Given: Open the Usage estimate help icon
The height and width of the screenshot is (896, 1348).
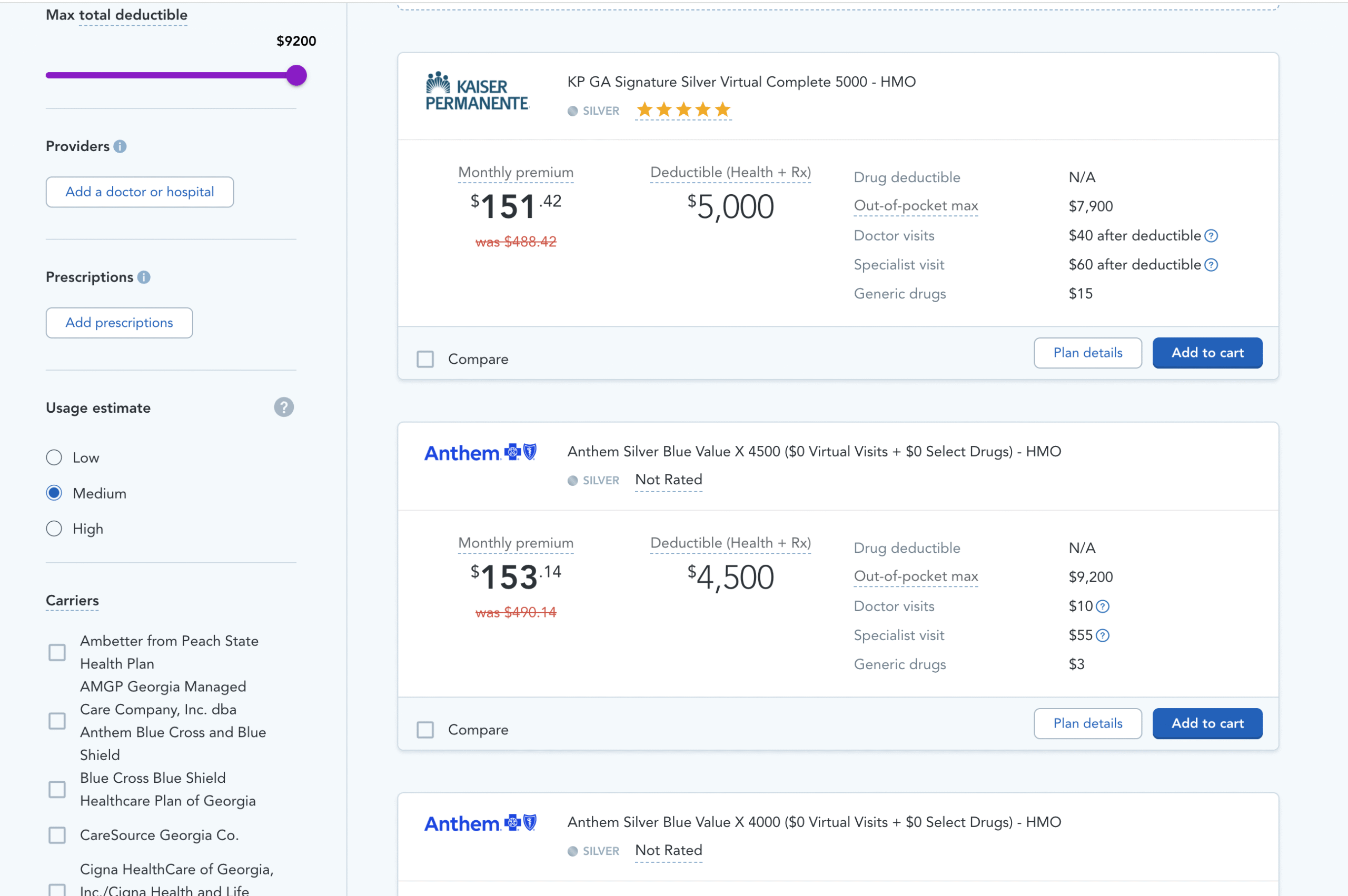Looking at the screenshot, I should [283, 407].
